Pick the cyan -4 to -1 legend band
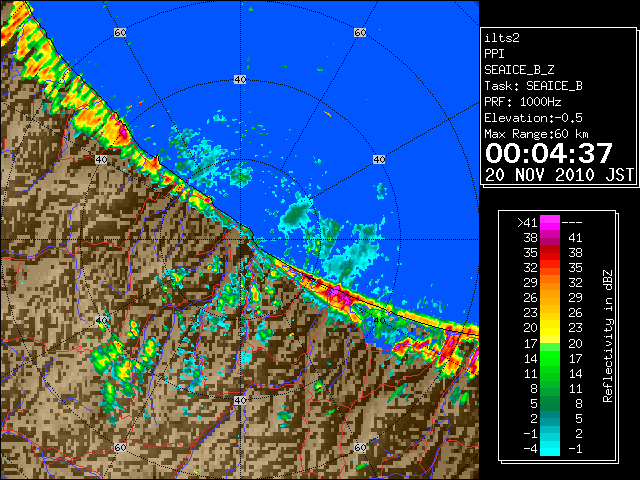Screen dimensions: 640x480 (550, 448)
